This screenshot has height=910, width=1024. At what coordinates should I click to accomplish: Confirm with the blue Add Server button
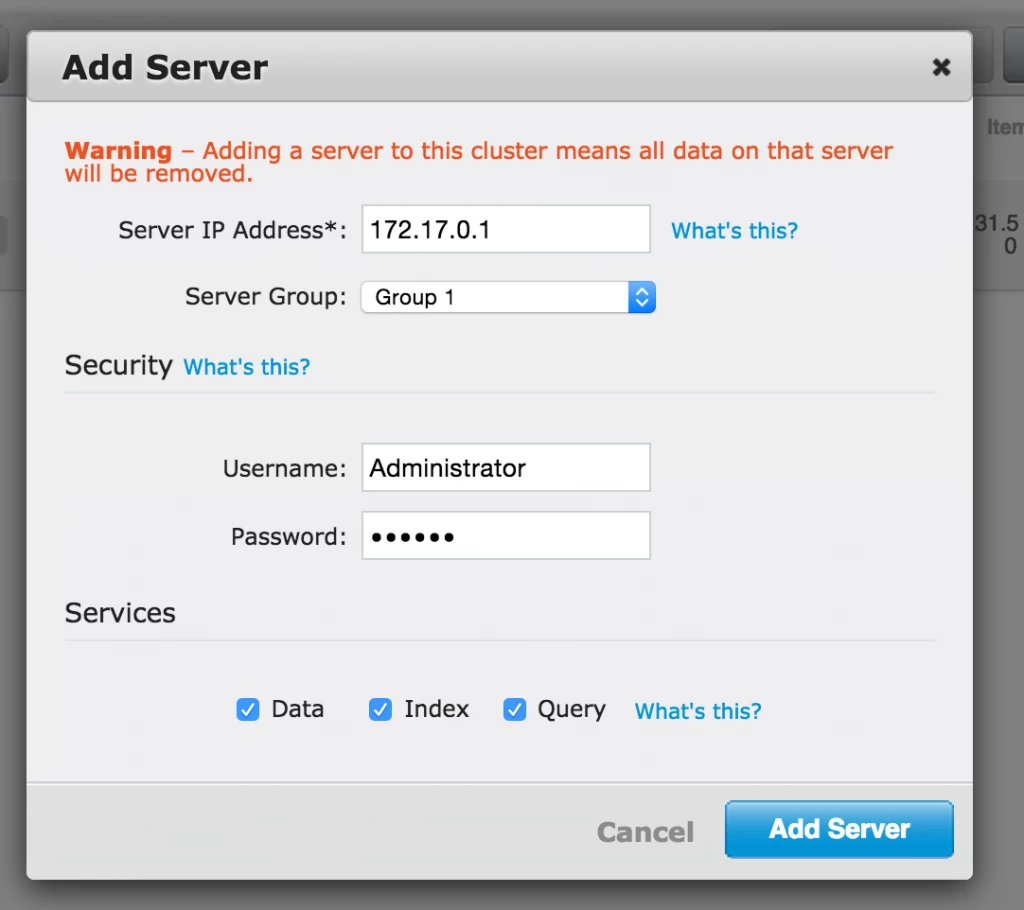(x=839, y=829)
